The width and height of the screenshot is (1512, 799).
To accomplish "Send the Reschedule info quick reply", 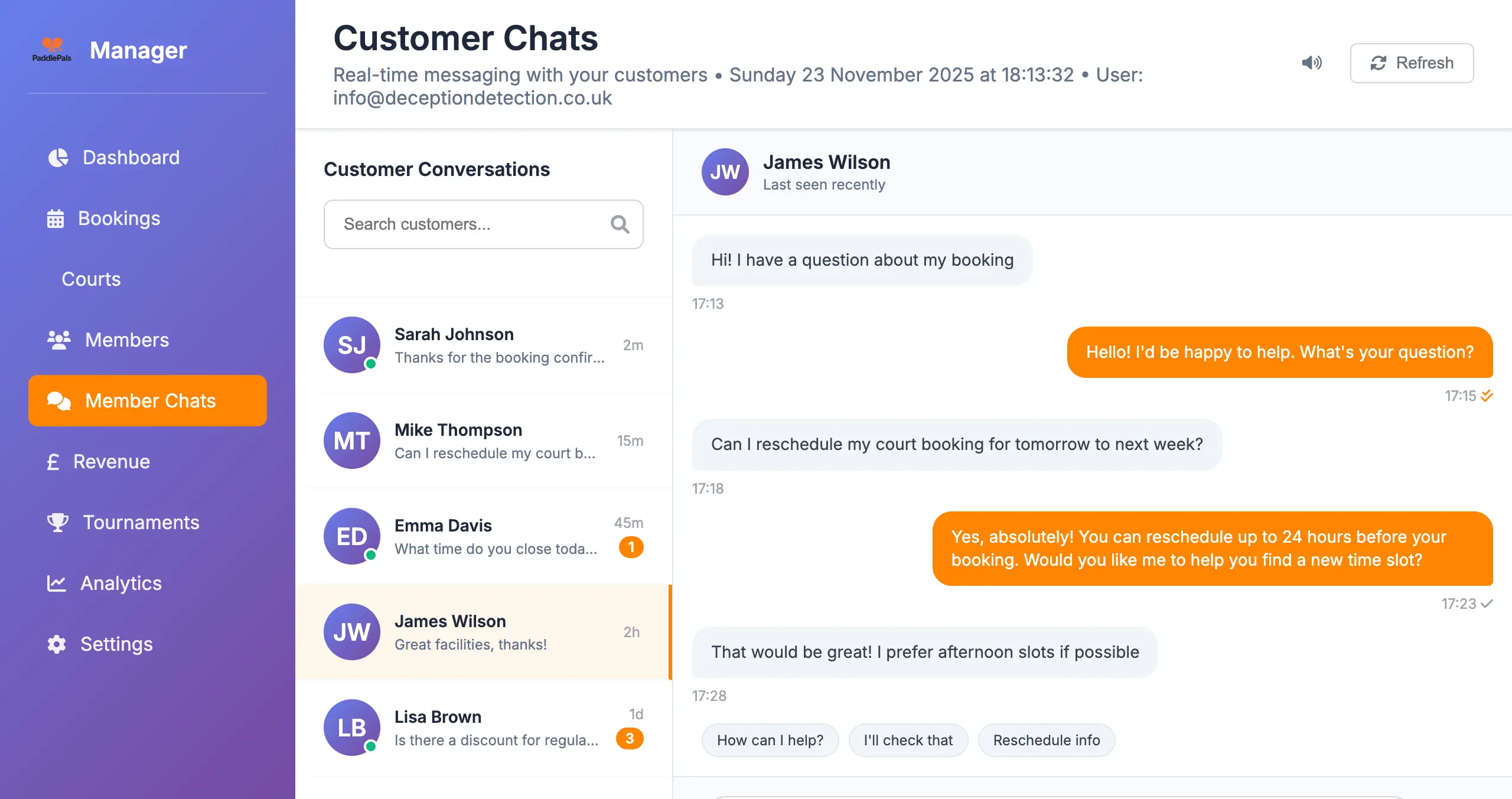I will point(1046,740).
